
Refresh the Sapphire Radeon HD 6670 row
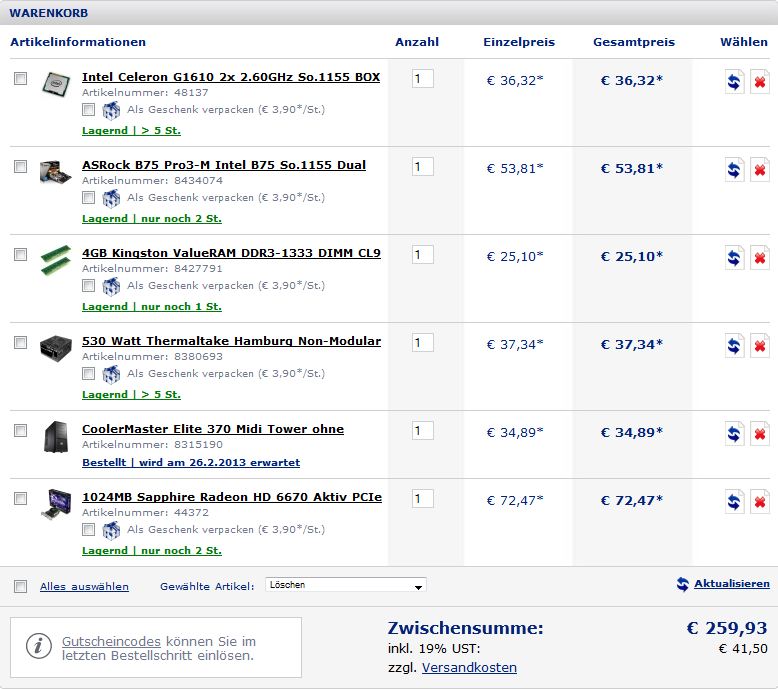tap(734, 501)
